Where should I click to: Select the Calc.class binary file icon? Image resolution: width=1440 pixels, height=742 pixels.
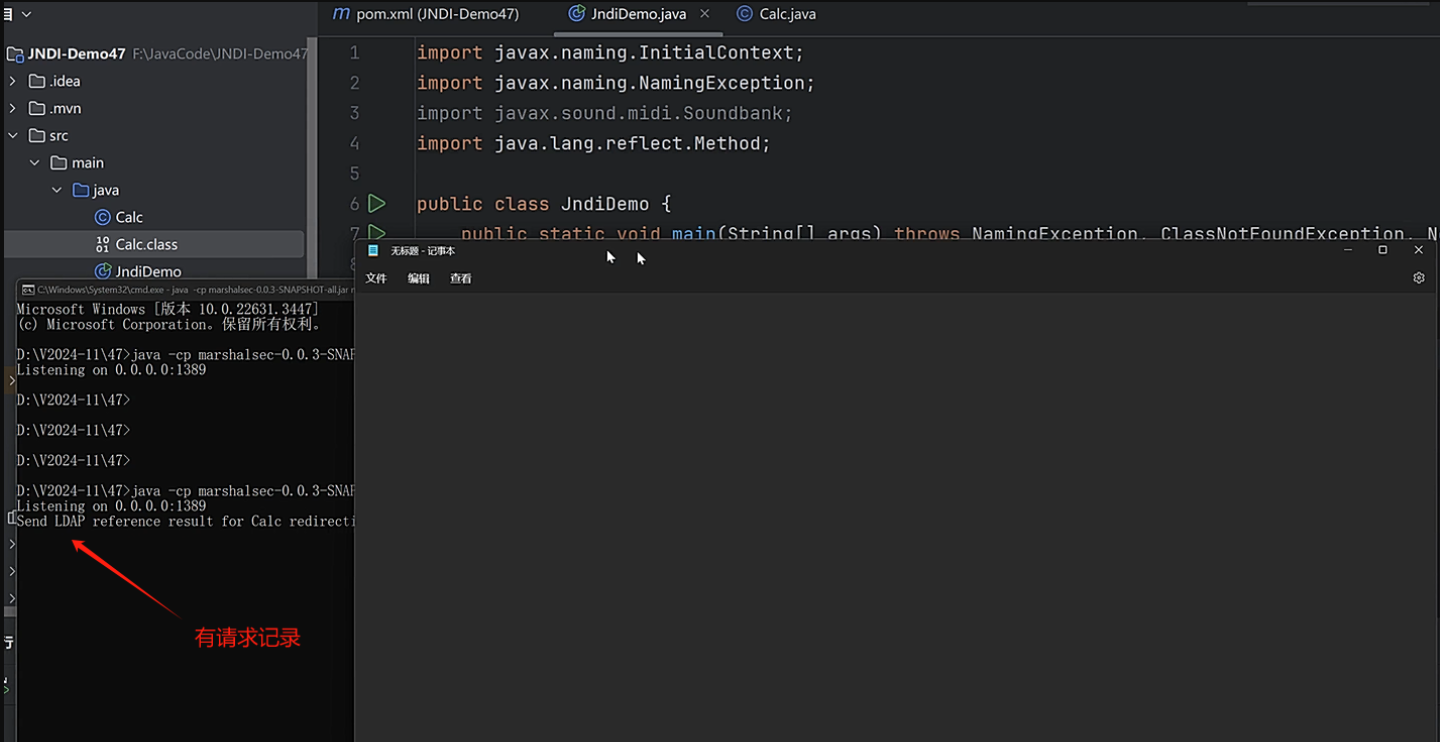(x=102, y=244)
